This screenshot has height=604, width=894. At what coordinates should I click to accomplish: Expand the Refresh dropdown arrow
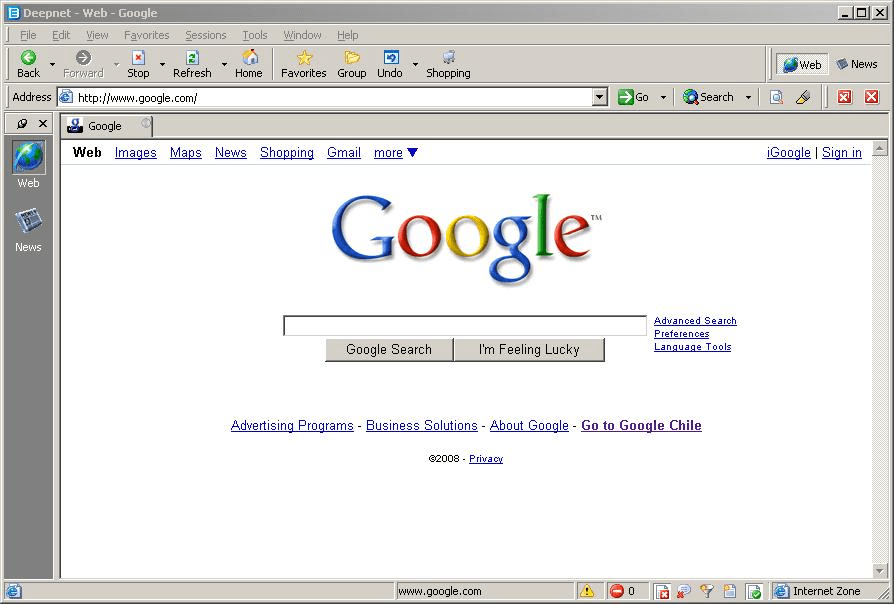tap(224, 64)
